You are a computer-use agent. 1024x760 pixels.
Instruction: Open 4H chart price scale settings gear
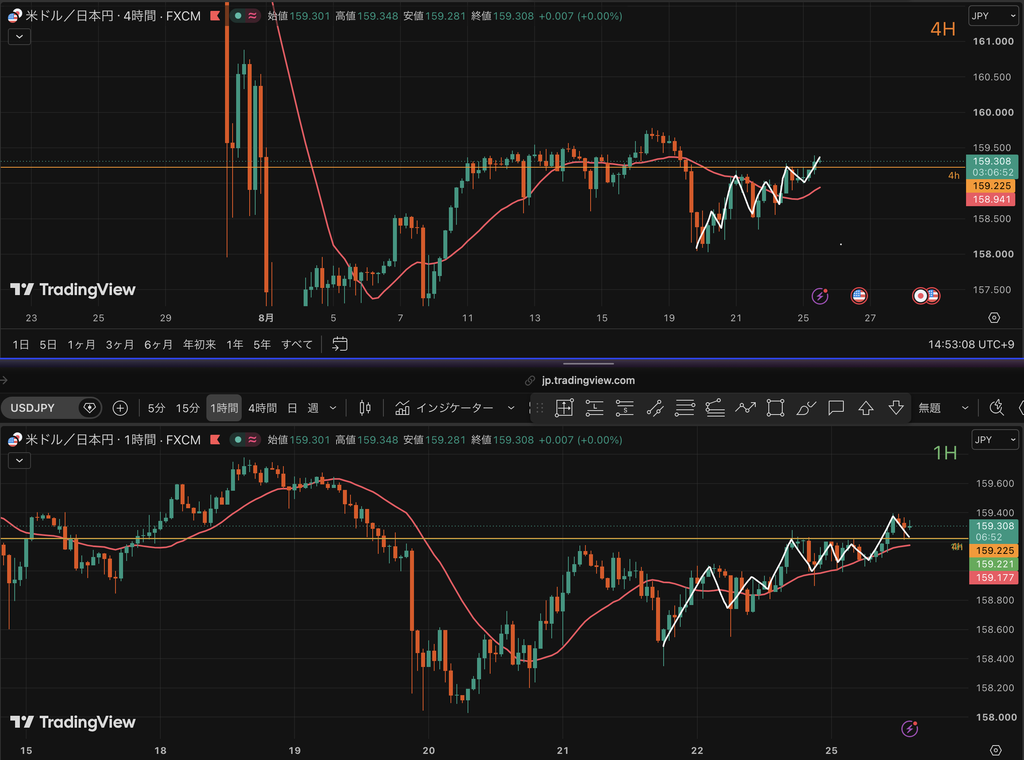tap(994, 317)
